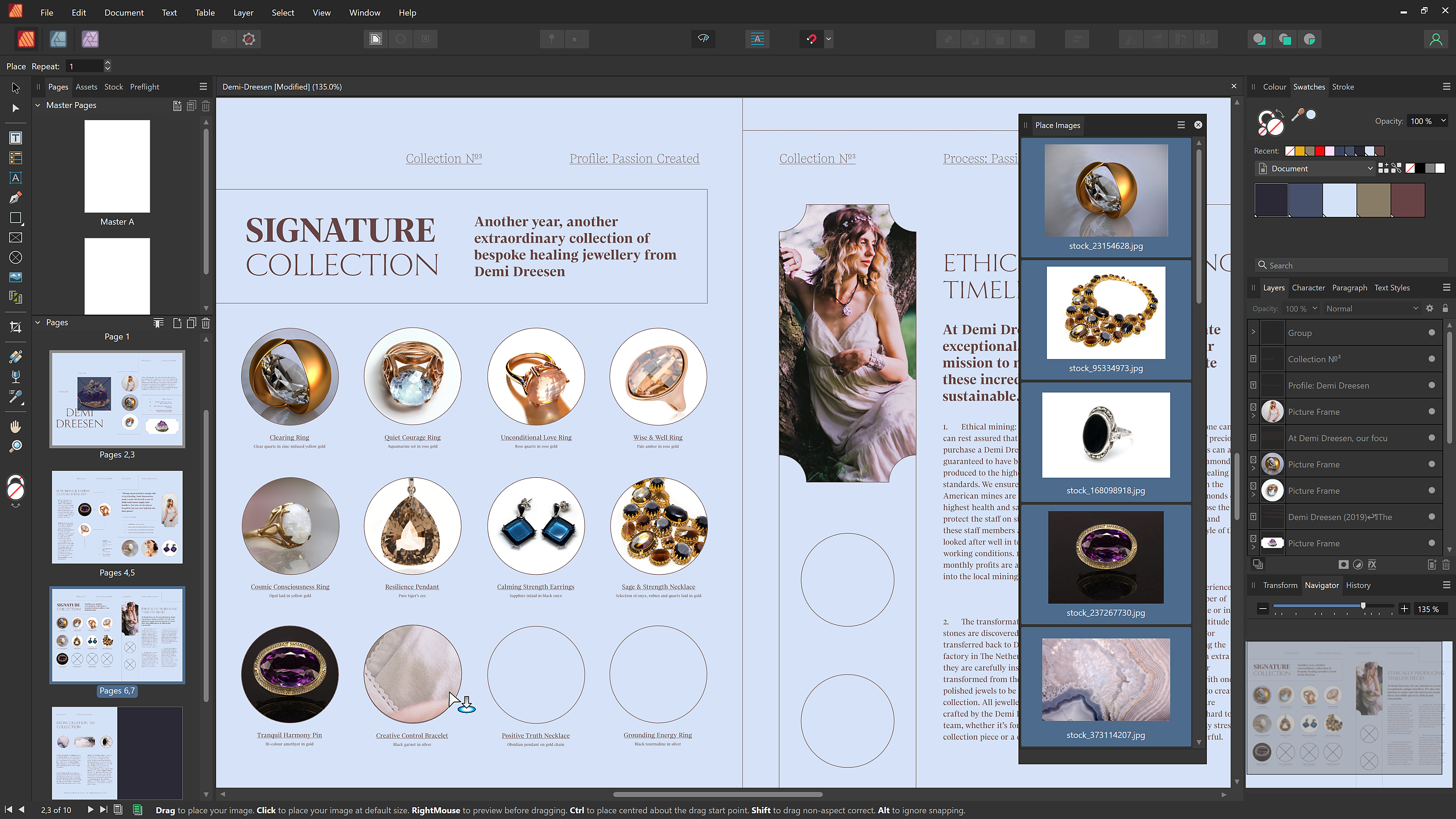Select stock_95334973.jpg necklace thumbnail
Viewport: 1456px width, 819px height.
click(x=1106, y=313)
